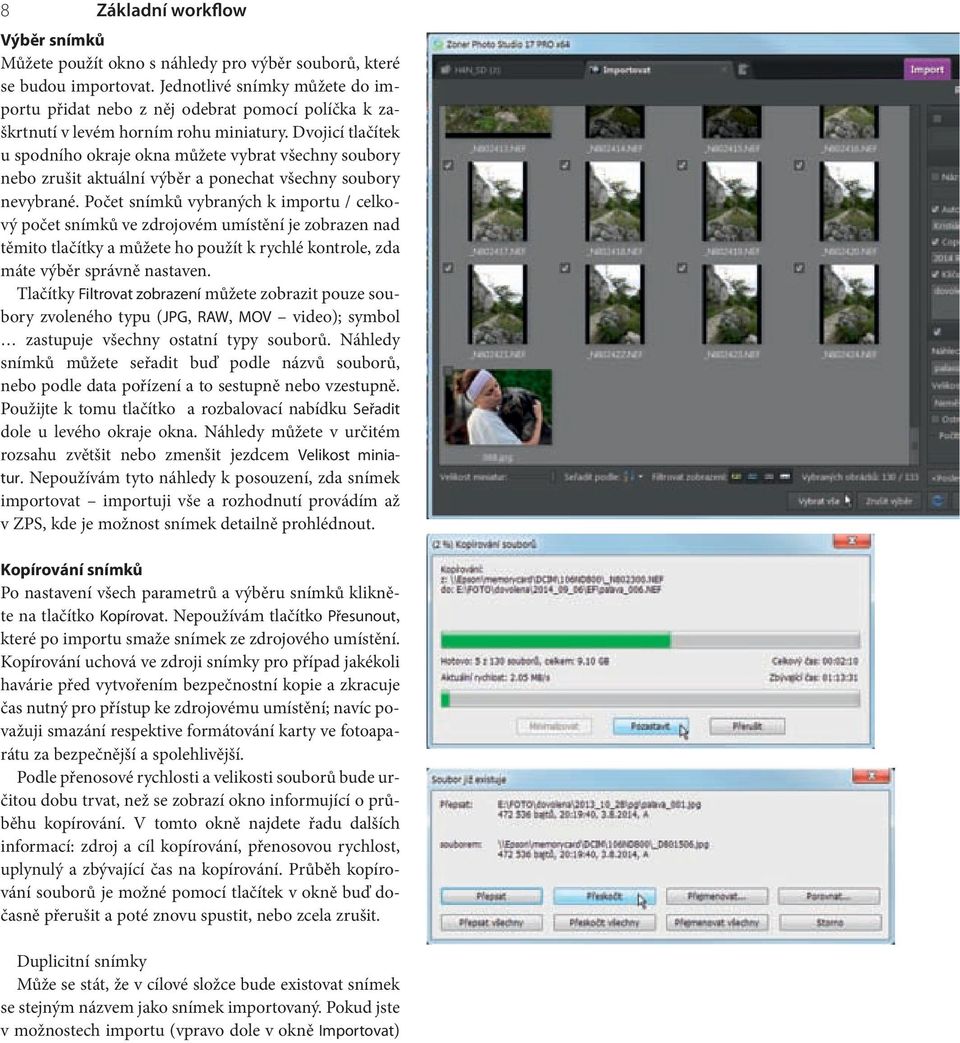Select the _N802424.NEF thumbnail image
Image resolution: width=960 pixels, height=1043 pixels.
(849, 305)
